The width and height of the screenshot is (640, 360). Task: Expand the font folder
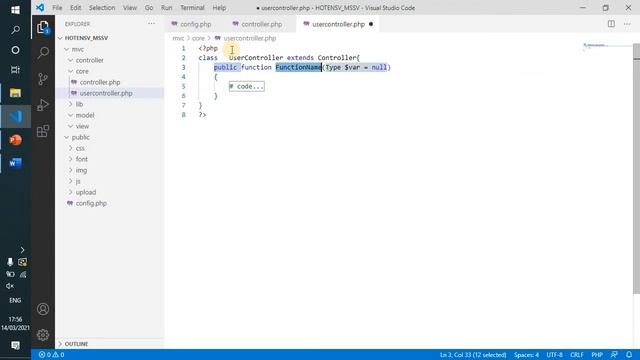(82, 159)
